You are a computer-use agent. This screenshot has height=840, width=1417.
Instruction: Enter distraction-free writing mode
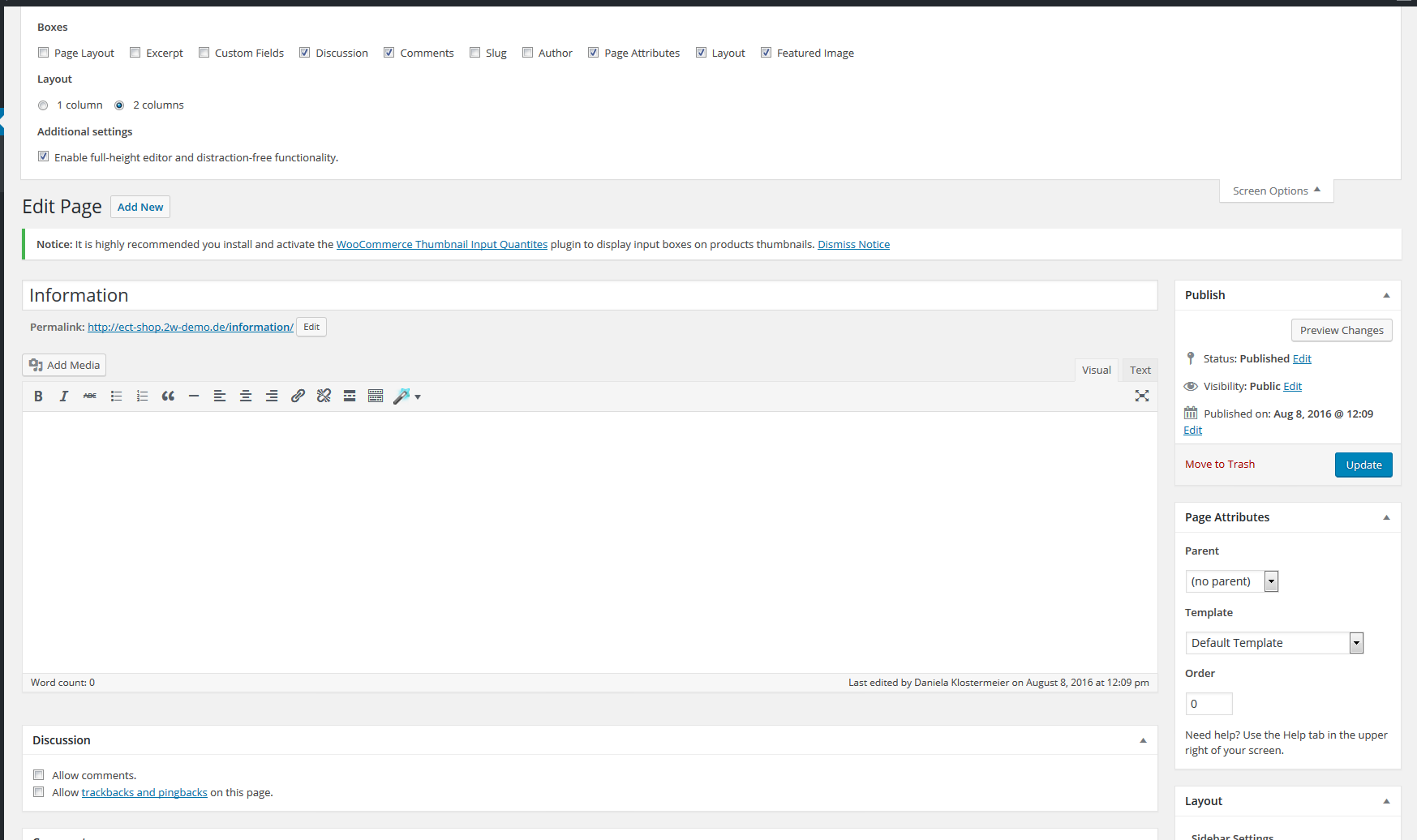1142,396
